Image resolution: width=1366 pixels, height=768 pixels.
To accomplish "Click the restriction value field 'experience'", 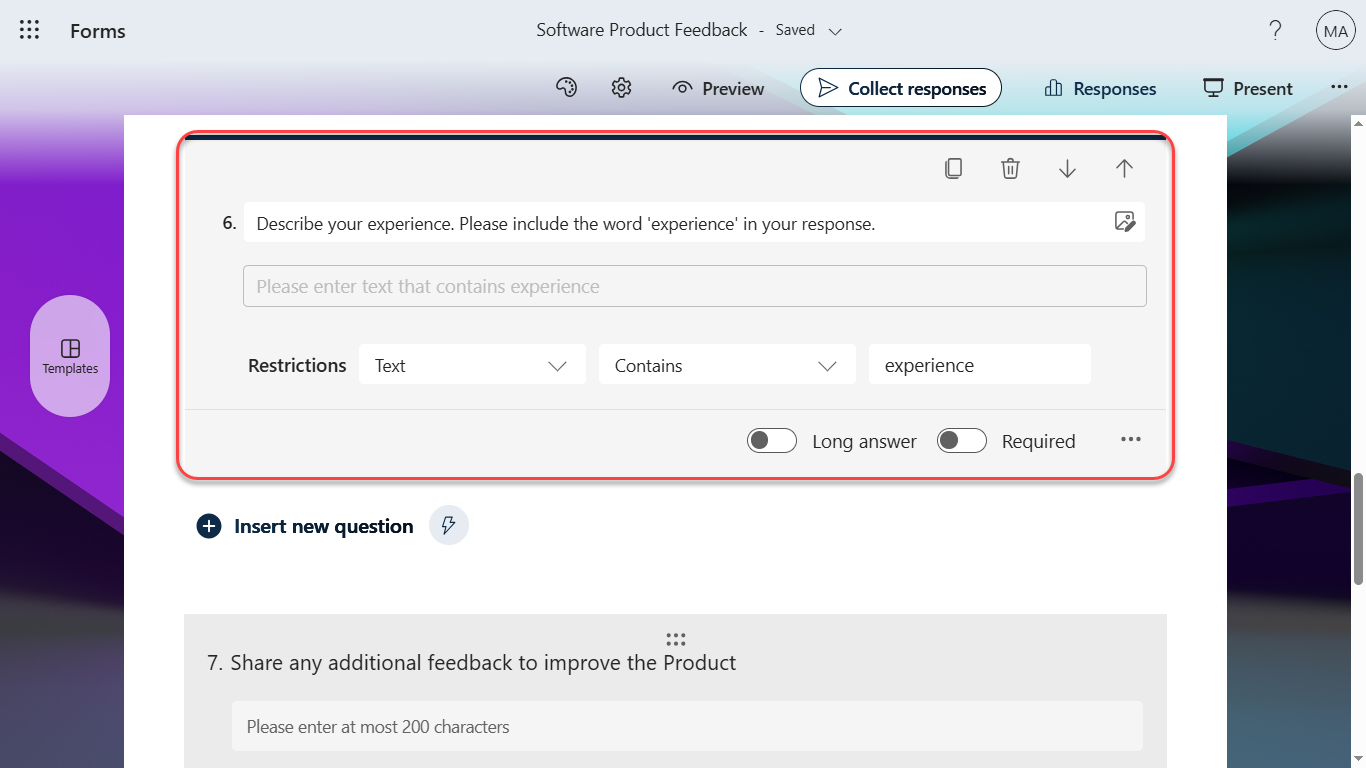I will tap(979, 366).
